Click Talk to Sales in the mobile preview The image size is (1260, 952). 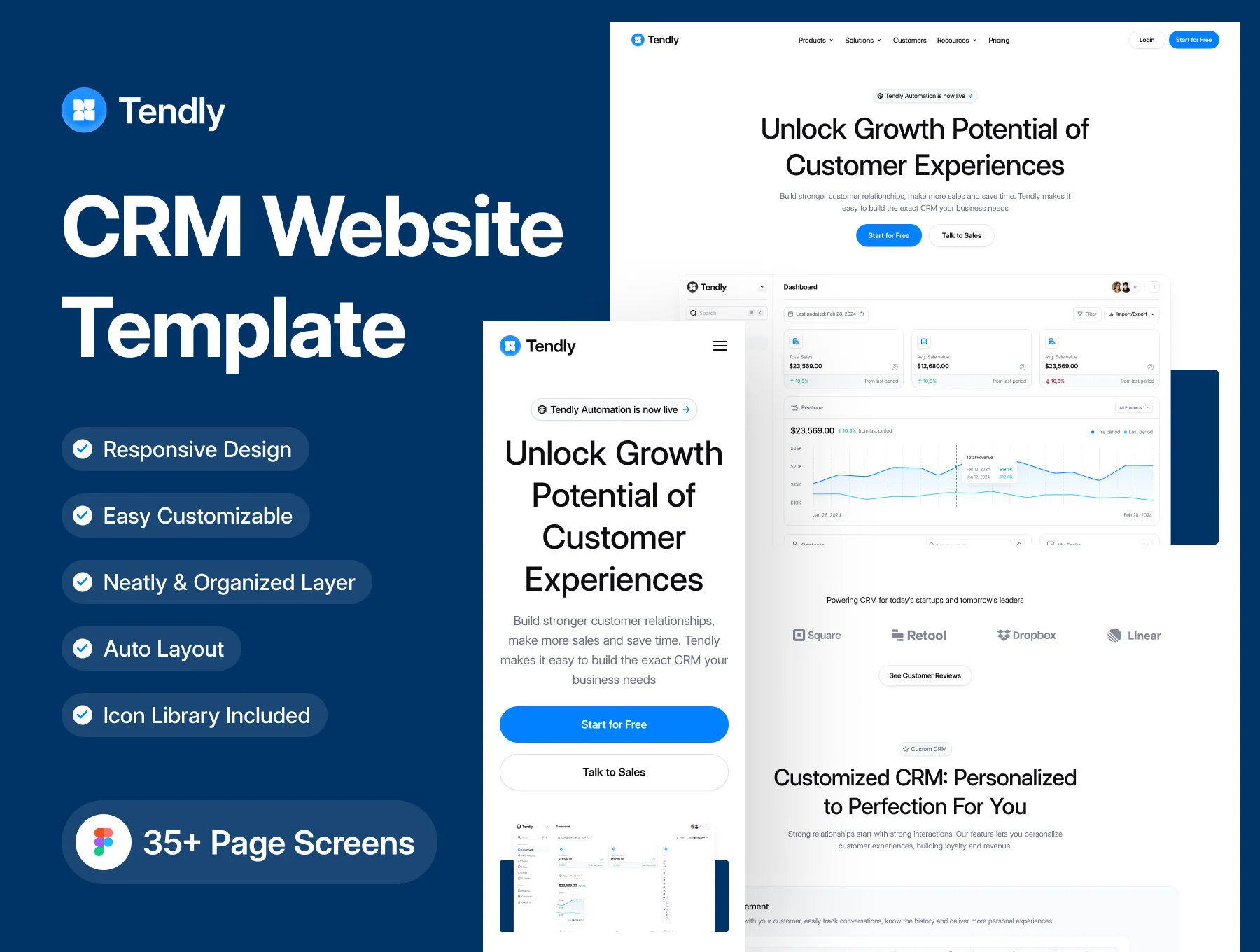614,772
